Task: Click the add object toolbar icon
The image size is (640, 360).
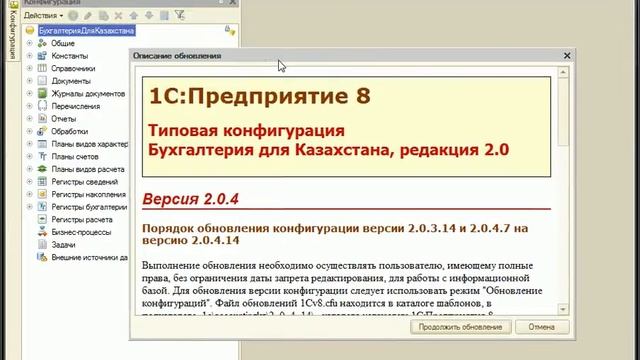Action: (x=73, y=16)
